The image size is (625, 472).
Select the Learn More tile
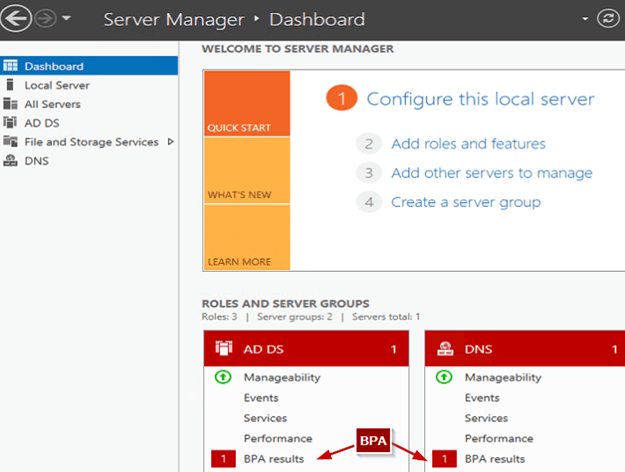(x=247, y=238)
